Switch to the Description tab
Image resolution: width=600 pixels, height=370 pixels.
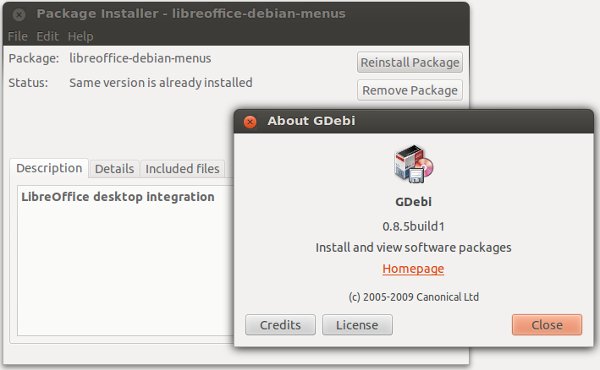49,168
